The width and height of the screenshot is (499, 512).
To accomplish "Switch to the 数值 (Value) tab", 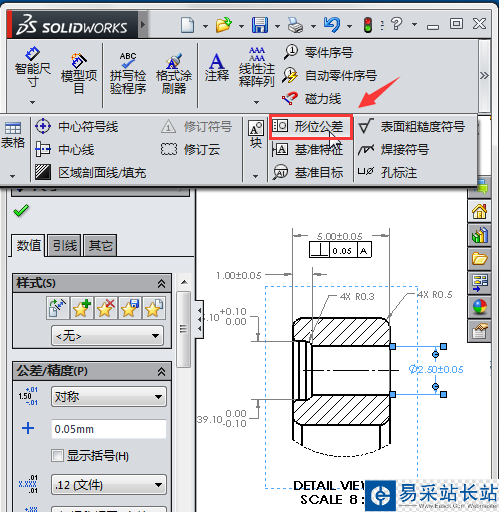I will tap(28, 246).
